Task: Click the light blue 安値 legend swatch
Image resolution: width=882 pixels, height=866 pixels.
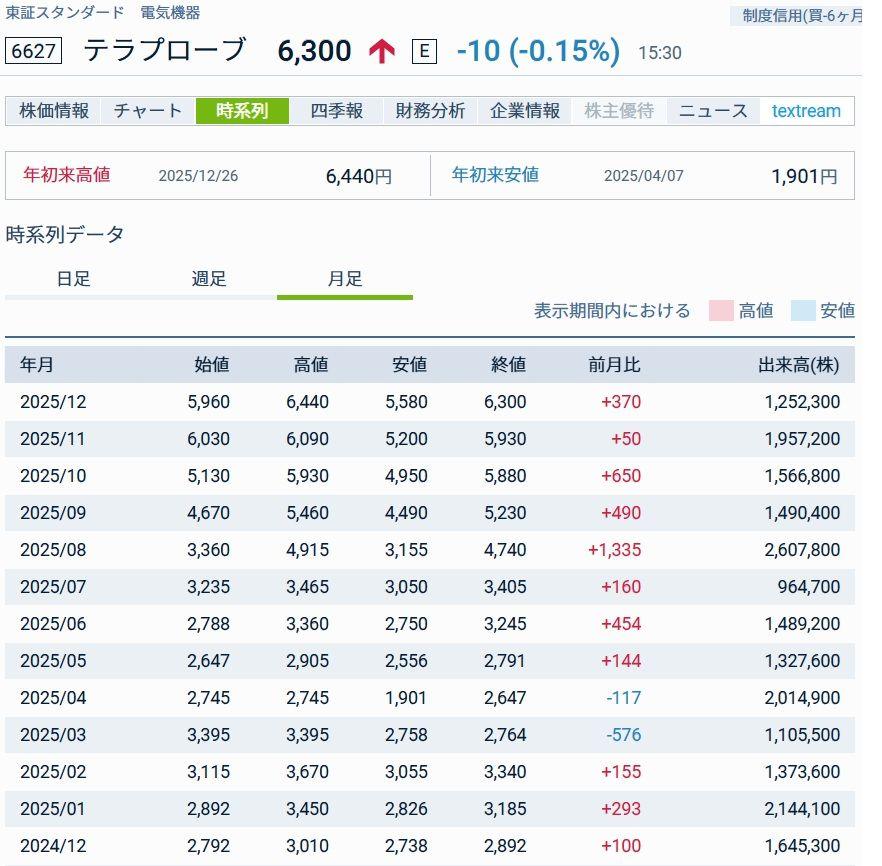Action: (x=803, y=311)
